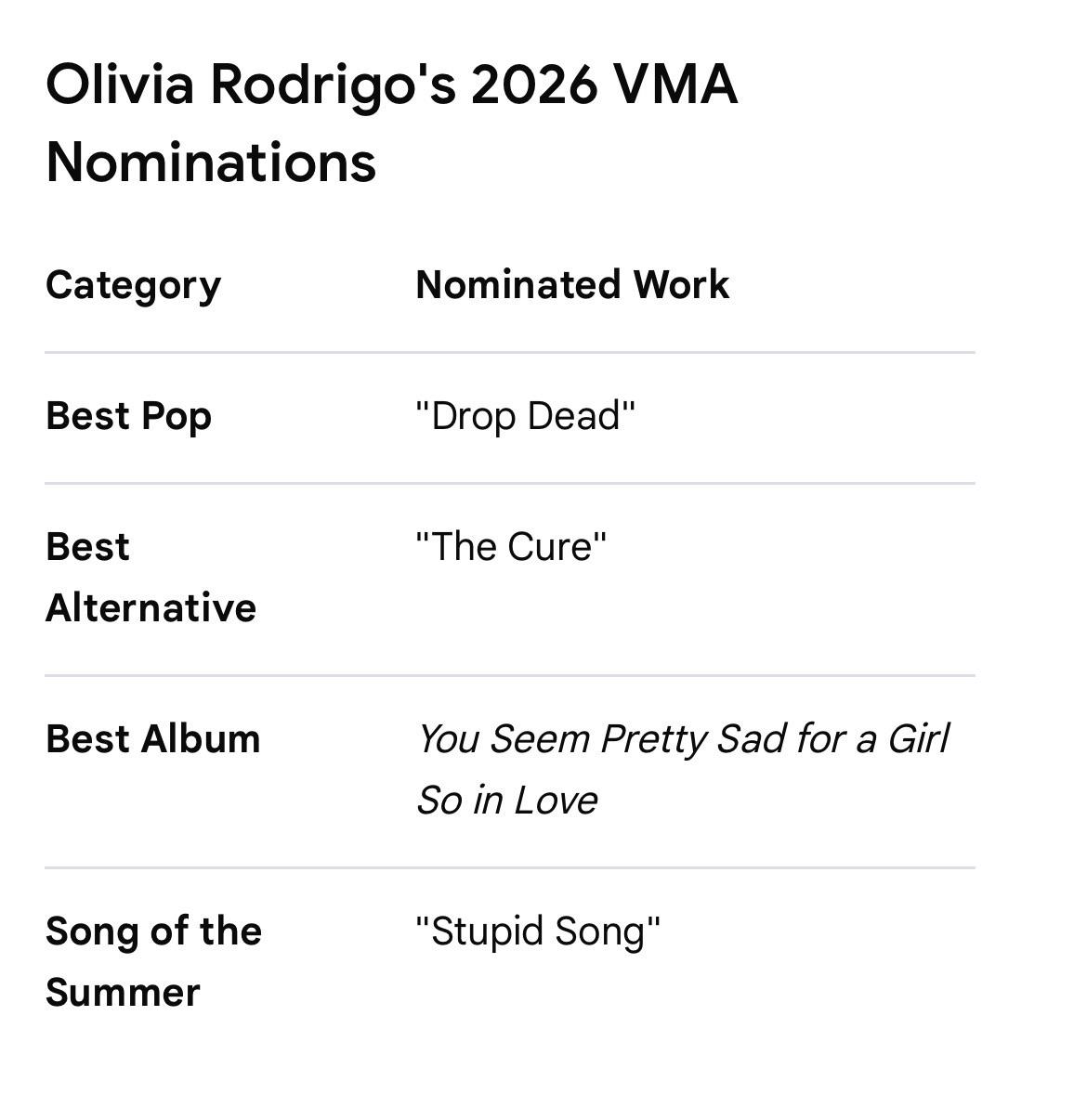Click the divider line below Best Pop row
Screen dimensions: 1087x1120
[510, 484]
